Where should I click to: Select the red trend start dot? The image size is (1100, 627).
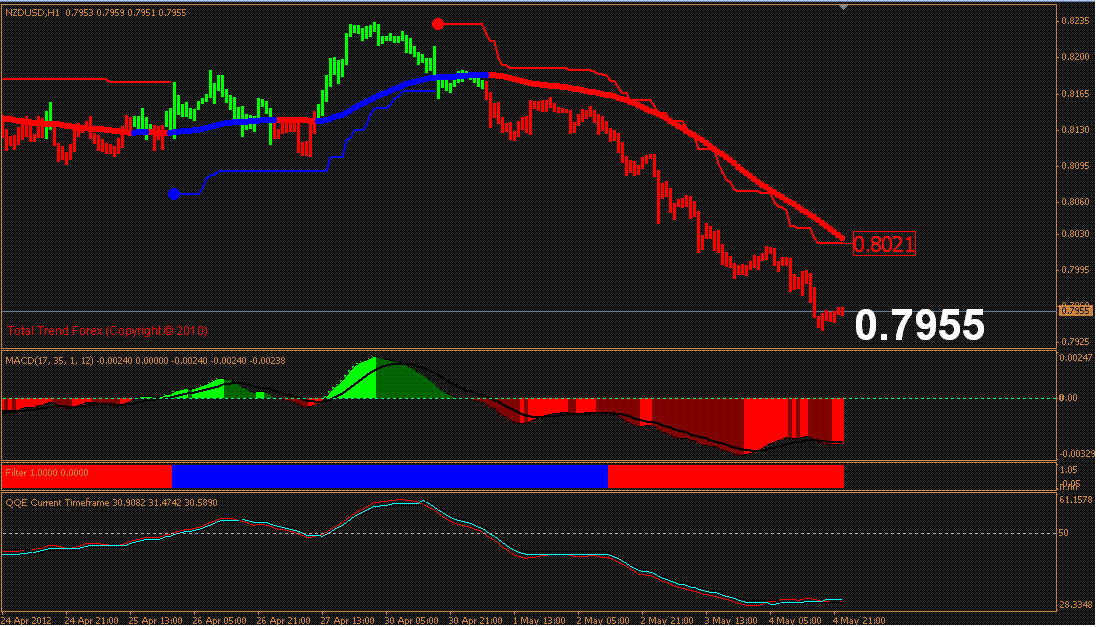[438, 24]
